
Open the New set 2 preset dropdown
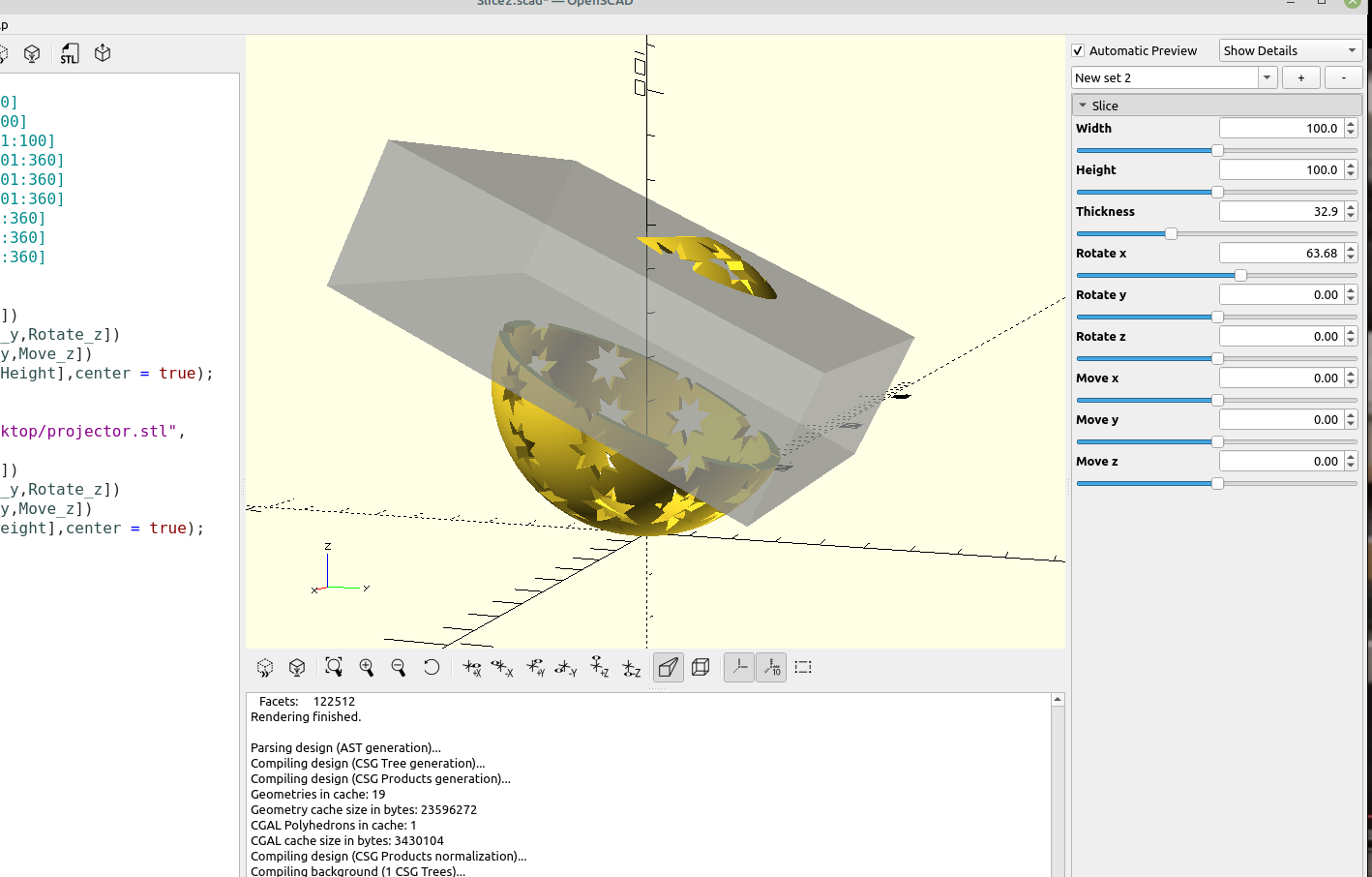coord(1267,77)
